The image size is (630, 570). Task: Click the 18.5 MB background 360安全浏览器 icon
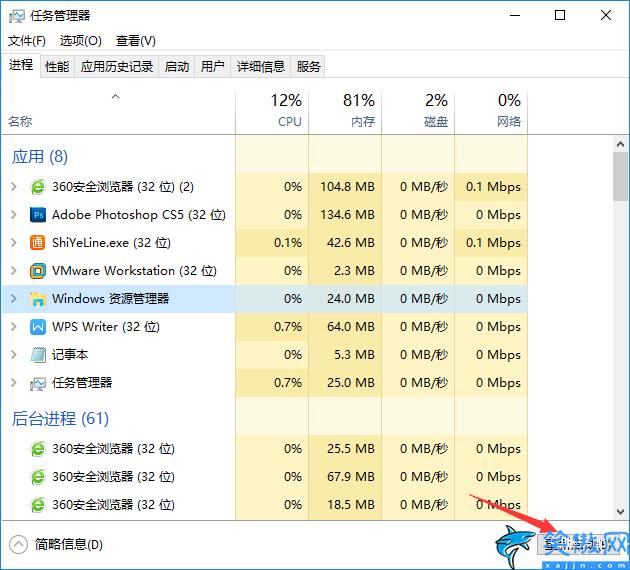click(x=38, y=505)
